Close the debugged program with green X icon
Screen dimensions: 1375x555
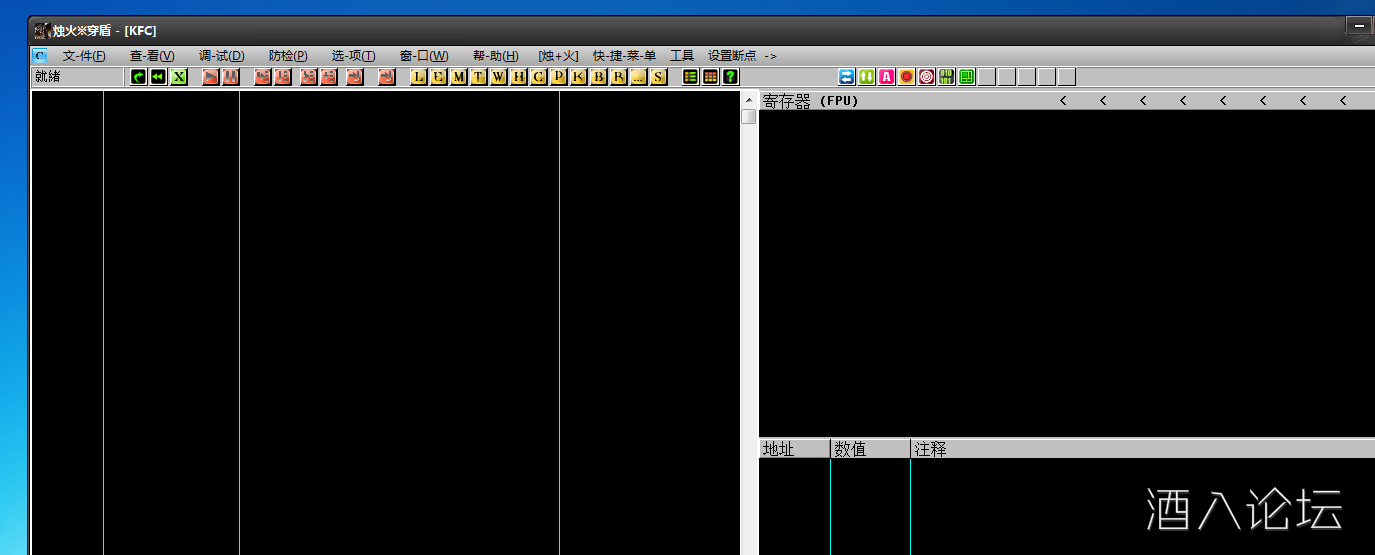(x=179, y=77)
